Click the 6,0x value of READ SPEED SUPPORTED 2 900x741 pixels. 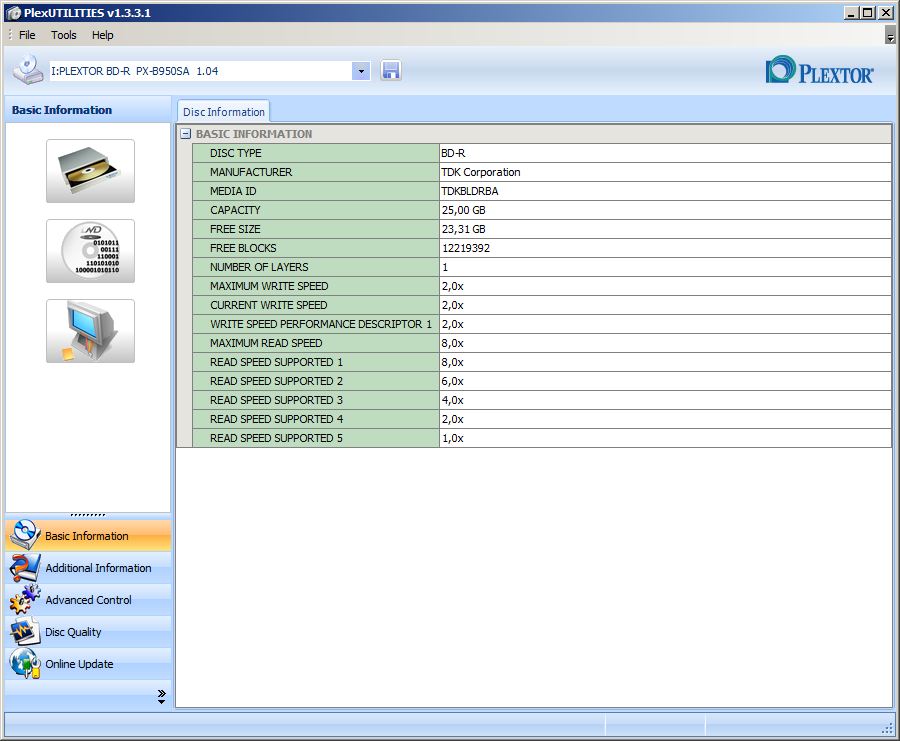point(453,381)
